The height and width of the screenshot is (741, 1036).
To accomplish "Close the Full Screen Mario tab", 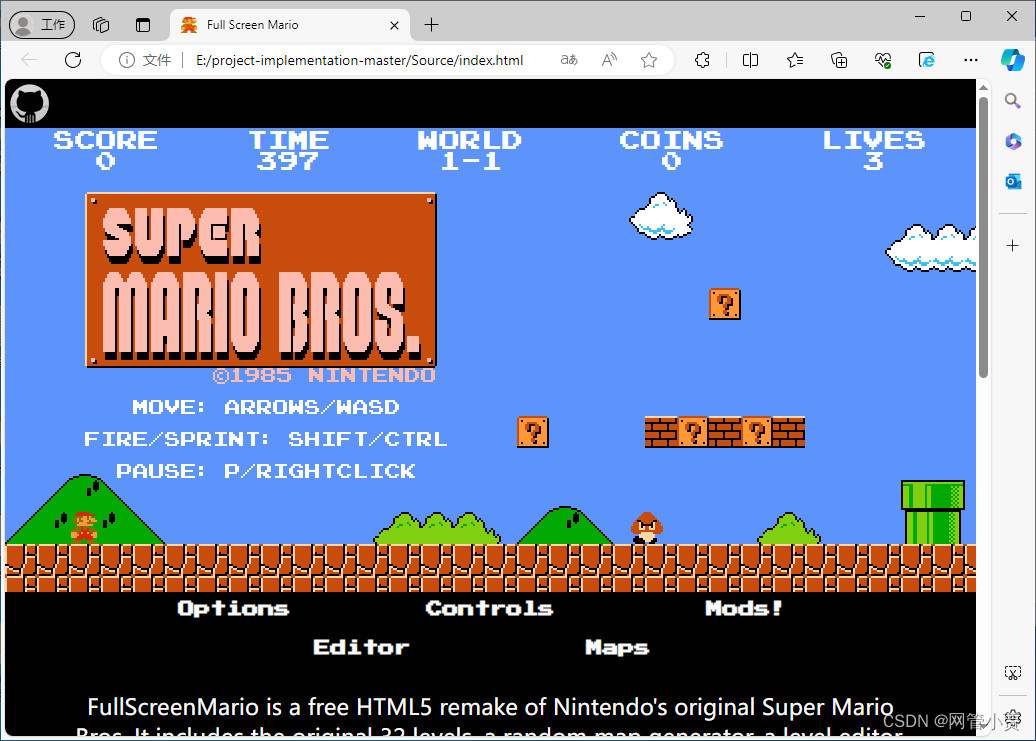I will tap(394, 25).
